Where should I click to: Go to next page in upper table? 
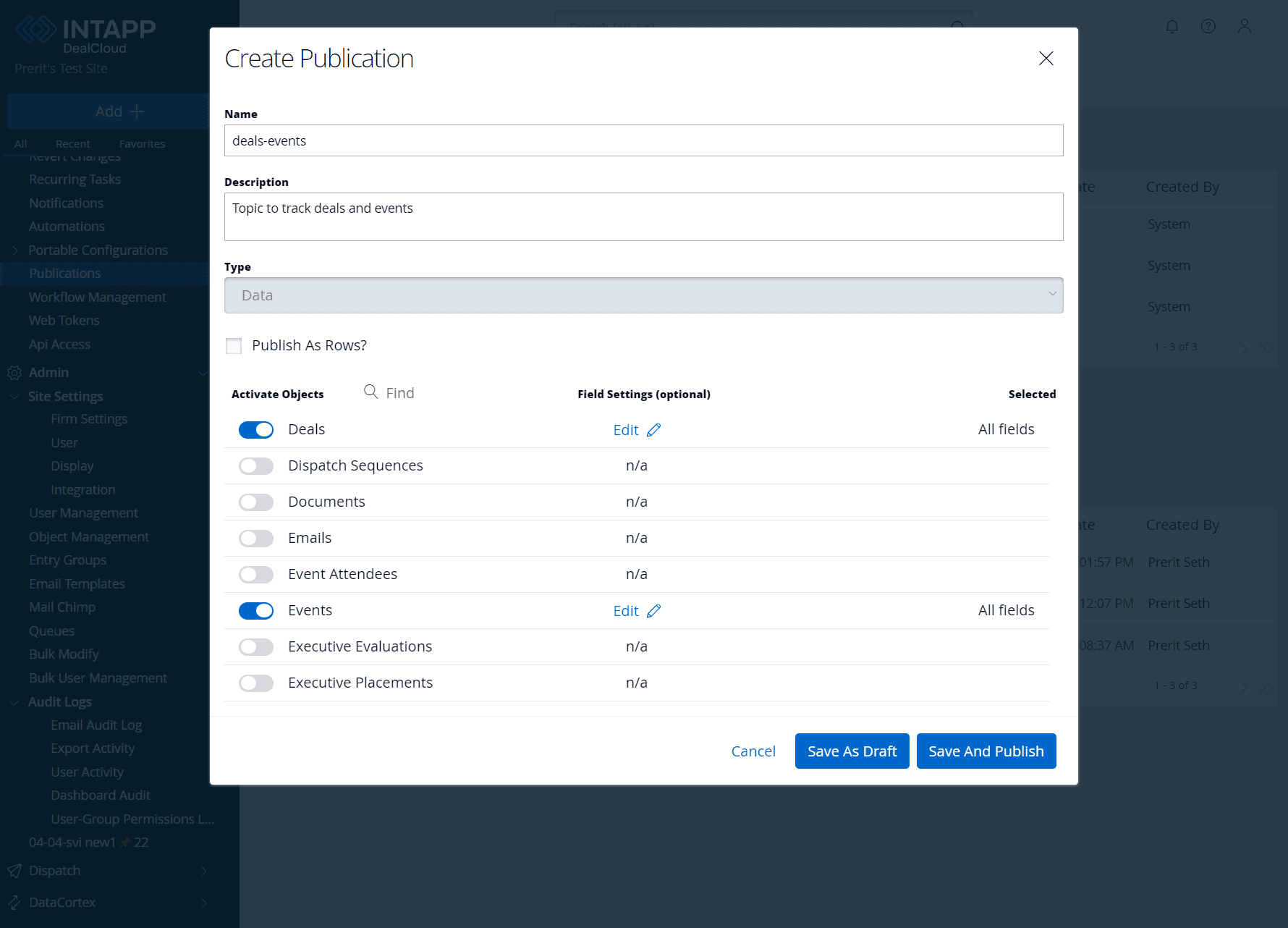(1244, 348)
